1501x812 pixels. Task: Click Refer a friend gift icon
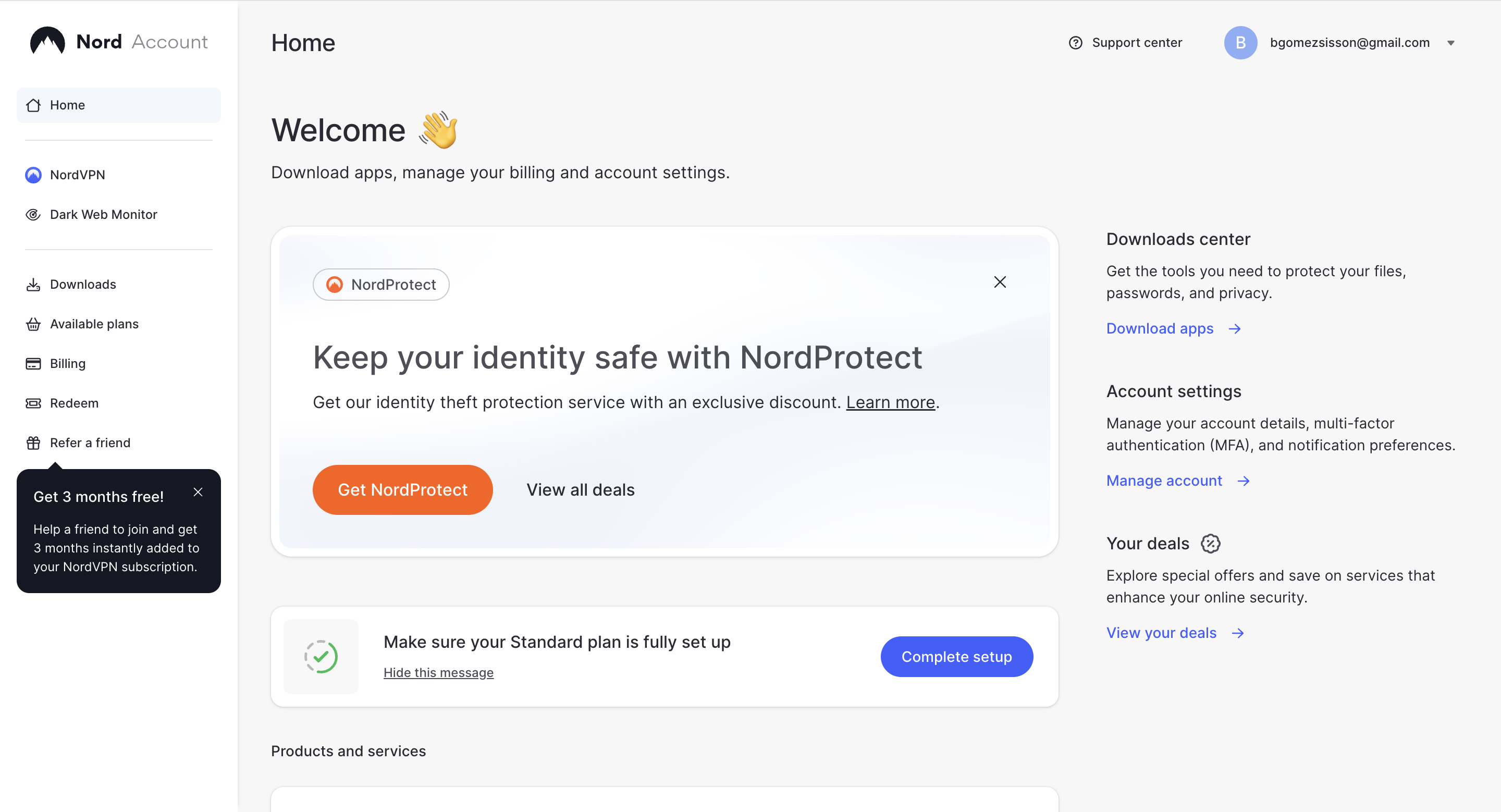(33, 442)
